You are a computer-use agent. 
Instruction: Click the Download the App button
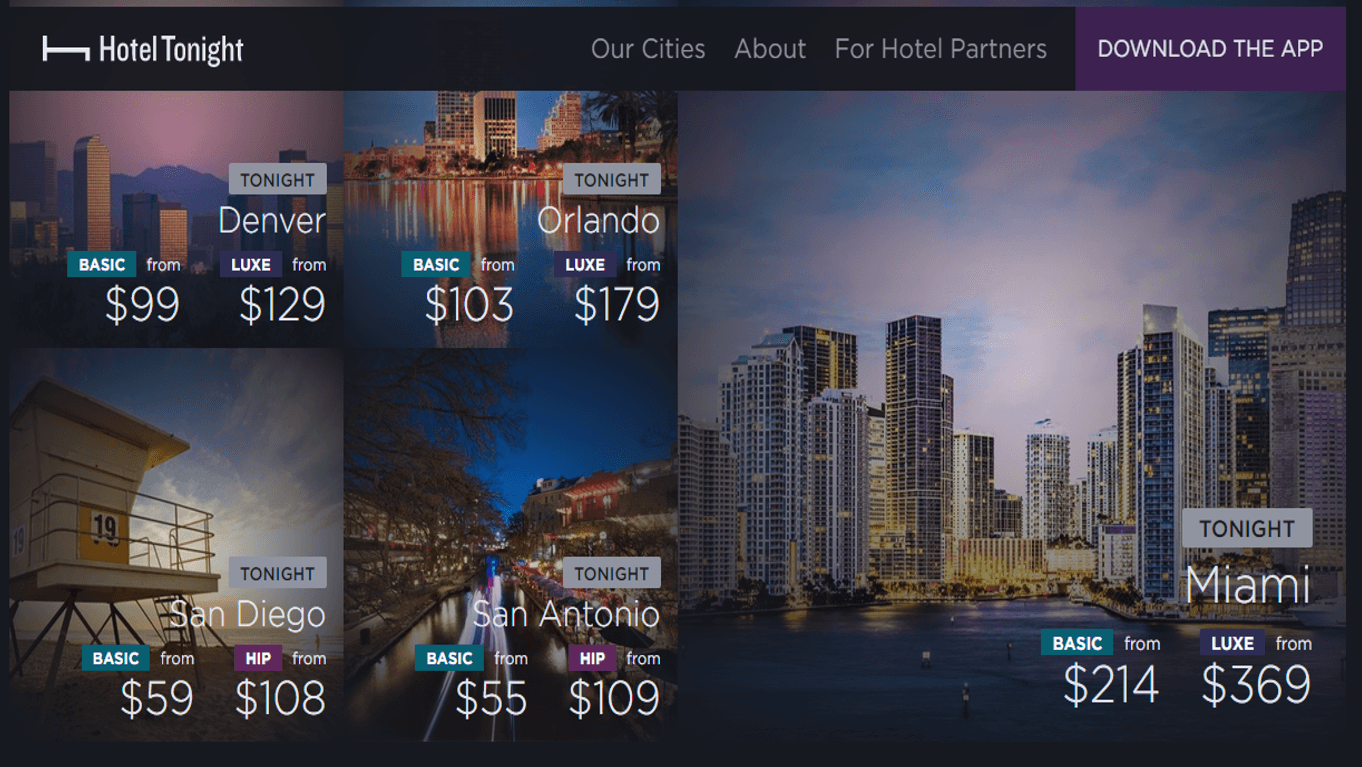point(1210,49)
